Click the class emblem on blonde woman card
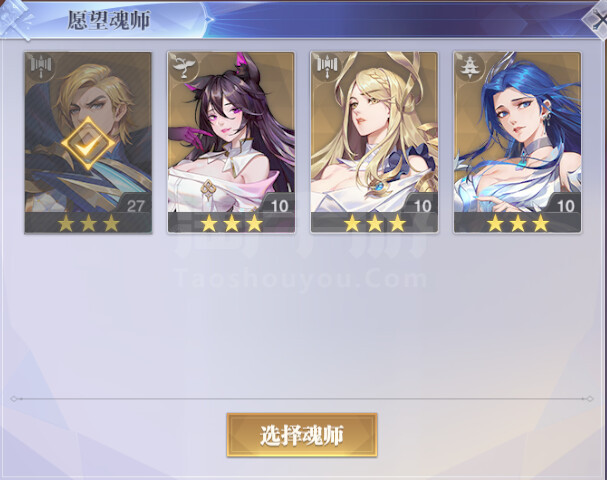 327,67
